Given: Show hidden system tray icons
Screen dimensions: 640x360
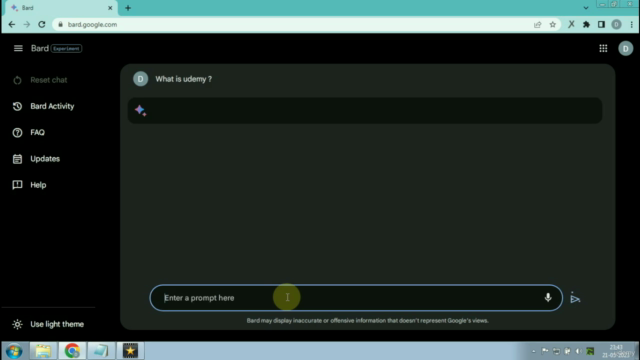Looking at the screenshot, I should [533, 351].
